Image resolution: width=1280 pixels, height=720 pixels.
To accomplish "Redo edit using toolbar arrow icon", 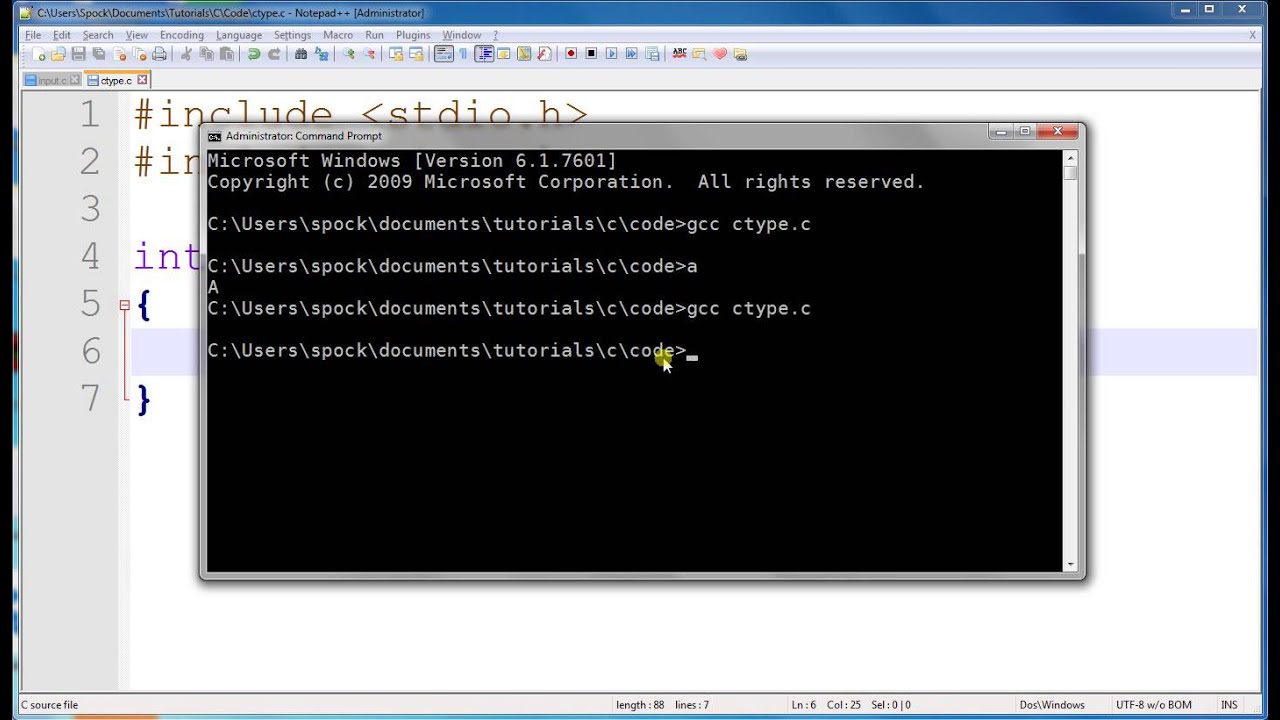I will click(x=274, y=54).
